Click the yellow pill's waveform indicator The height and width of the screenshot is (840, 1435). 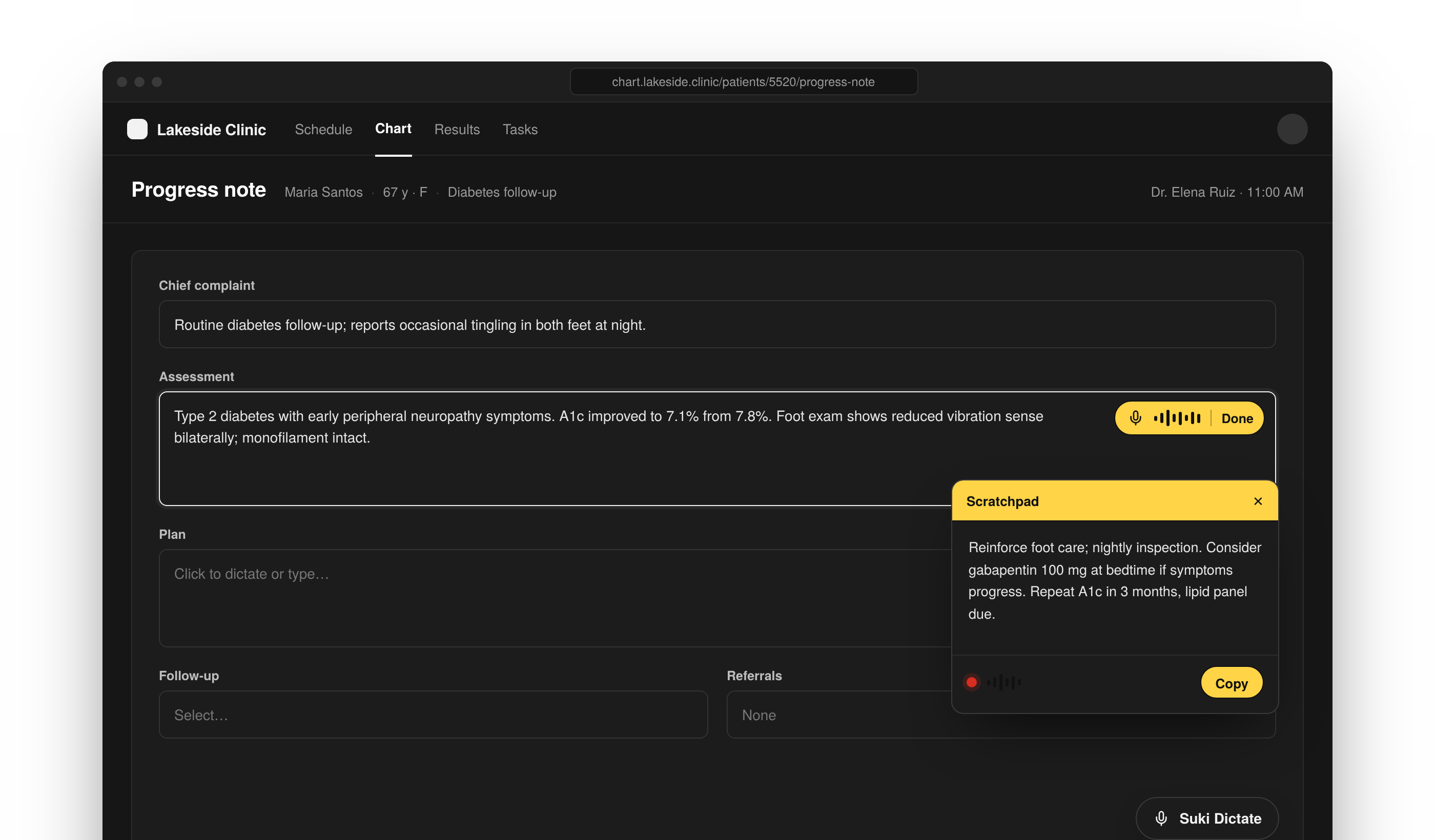[1177, 418]
